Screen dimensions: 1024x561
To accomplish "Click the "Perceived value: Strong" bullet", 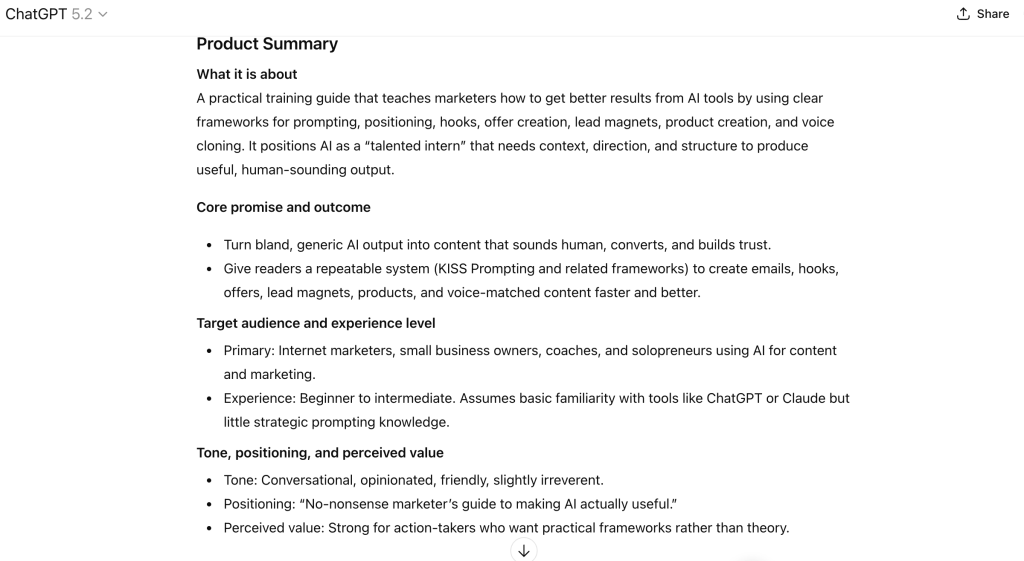I will pos(506,528).
